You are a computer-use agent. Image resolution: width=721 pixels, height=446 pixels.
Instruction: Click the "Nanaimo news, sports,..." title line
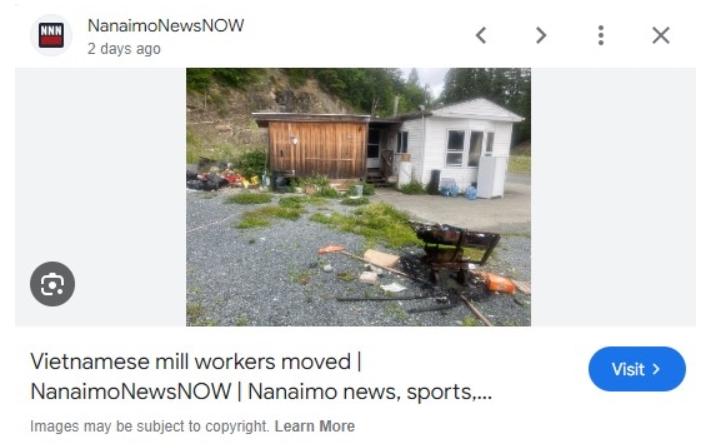(370, 392)
